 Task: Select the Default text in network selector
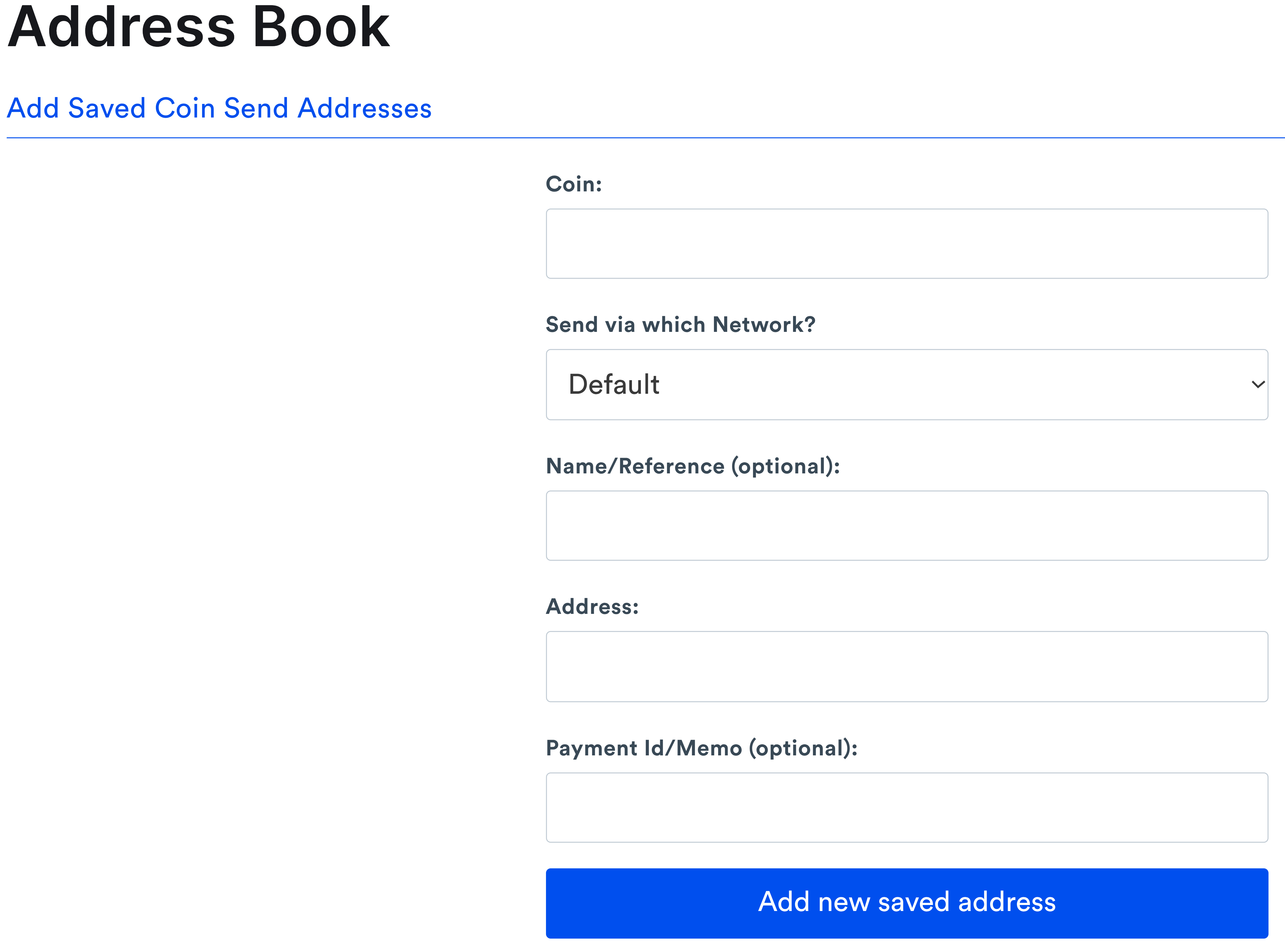[x=614, y=384]
